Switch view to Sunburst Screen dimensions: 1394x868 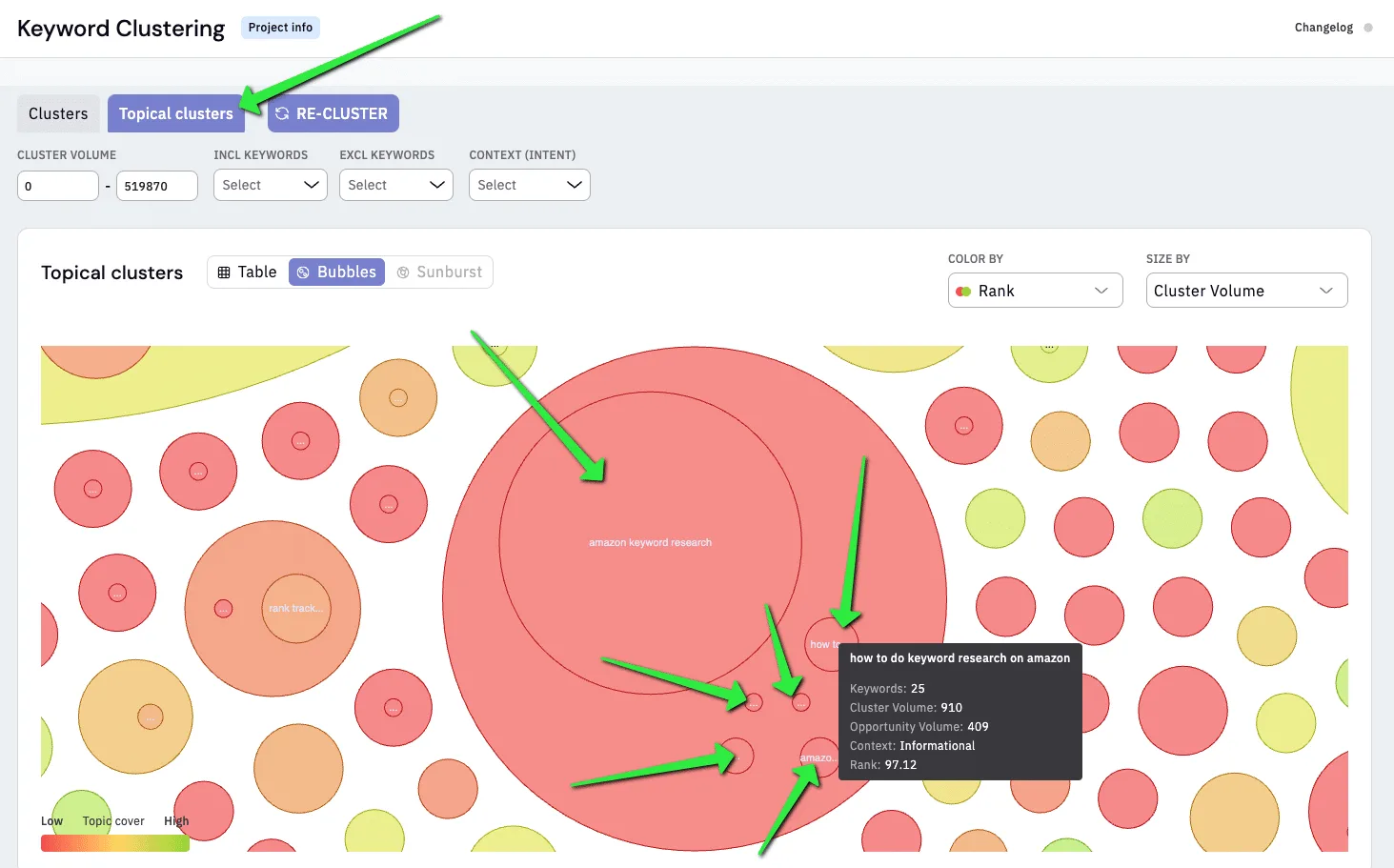coord(439,273)
